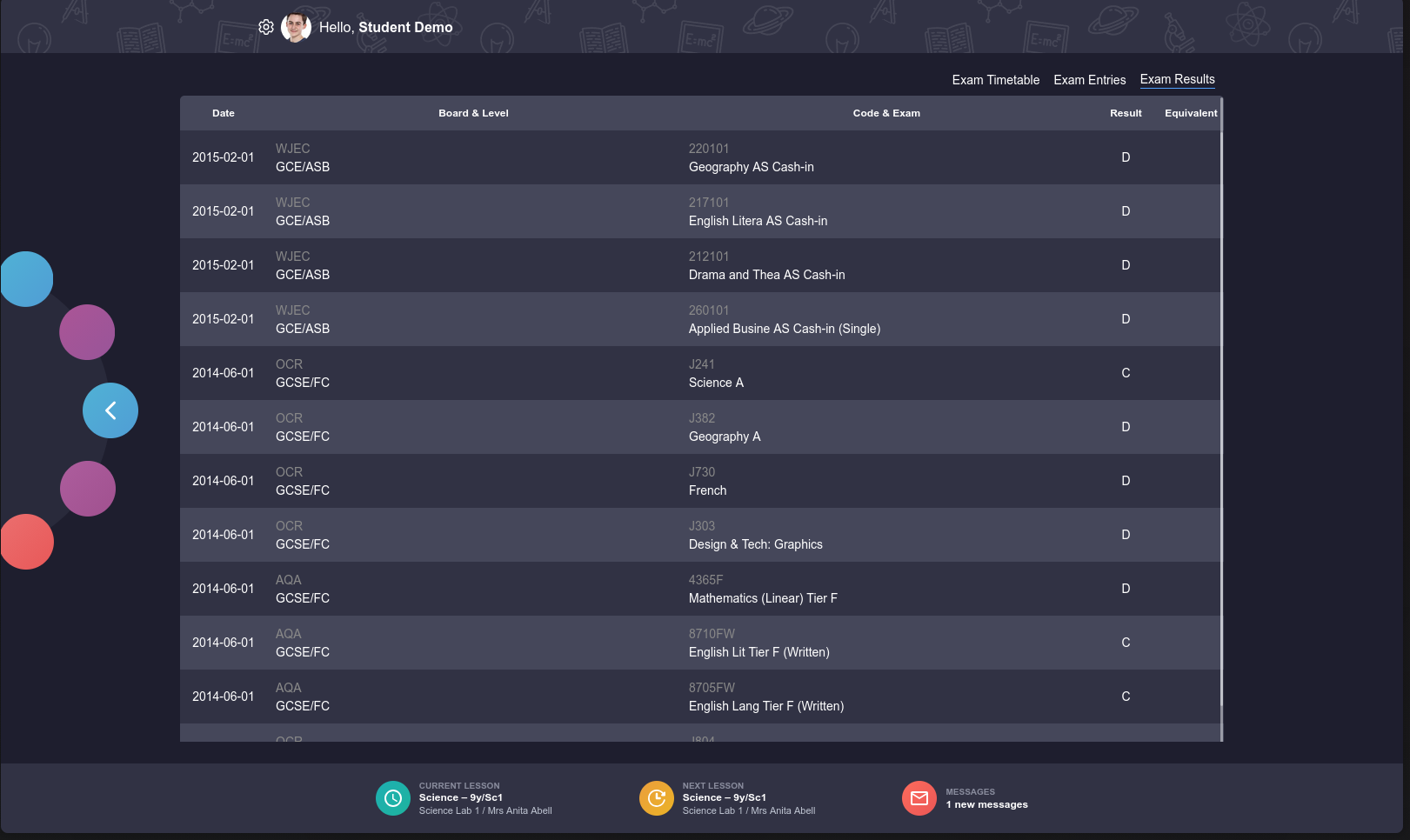
Task: Click the Mathematics (Linear) Tier F entry
Action: (x=763, y=598)
